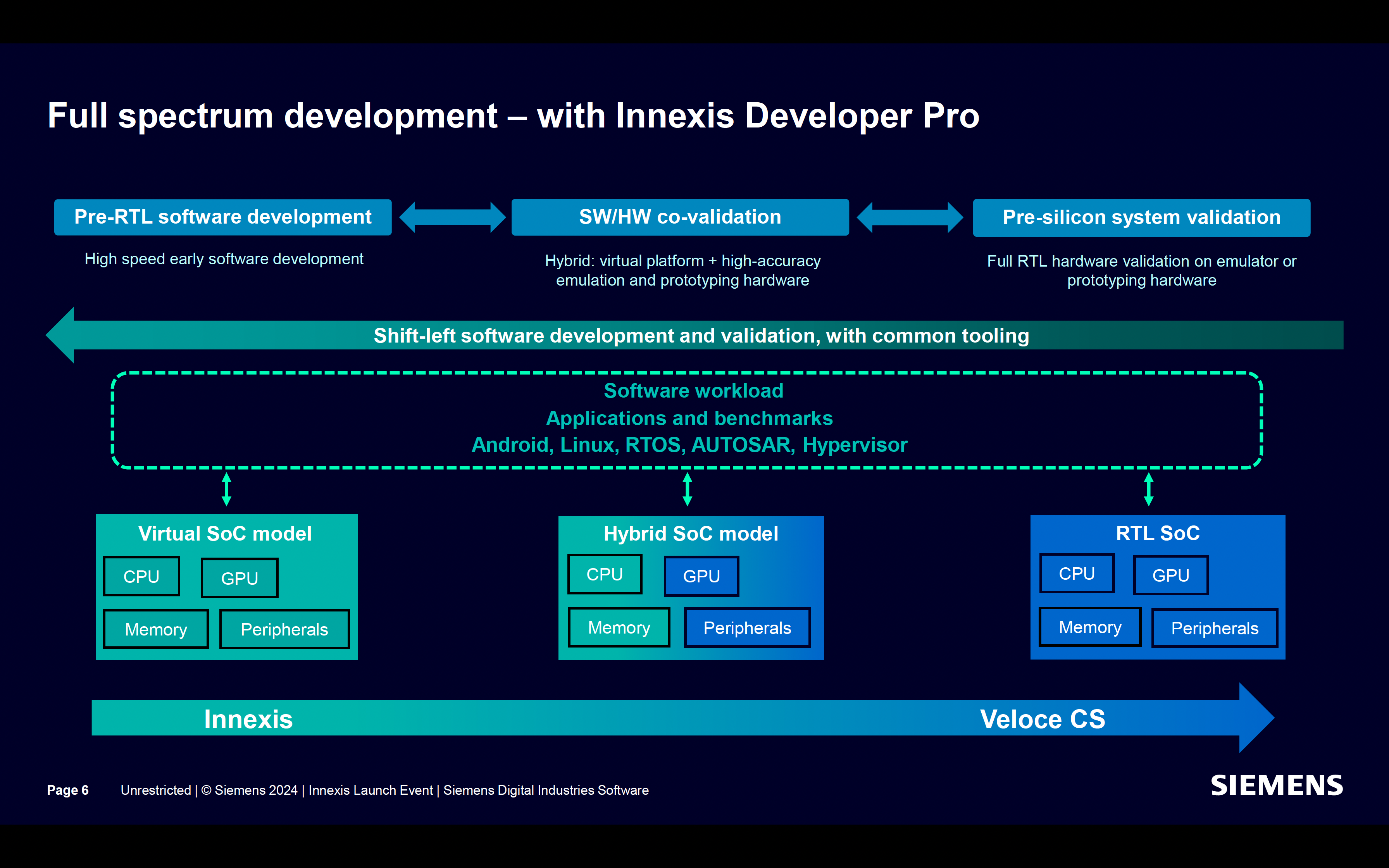The height and width of the screenshot is (868, 1389).
Task: Click the Pre-RTL software development box
Action: click(223, 217)
